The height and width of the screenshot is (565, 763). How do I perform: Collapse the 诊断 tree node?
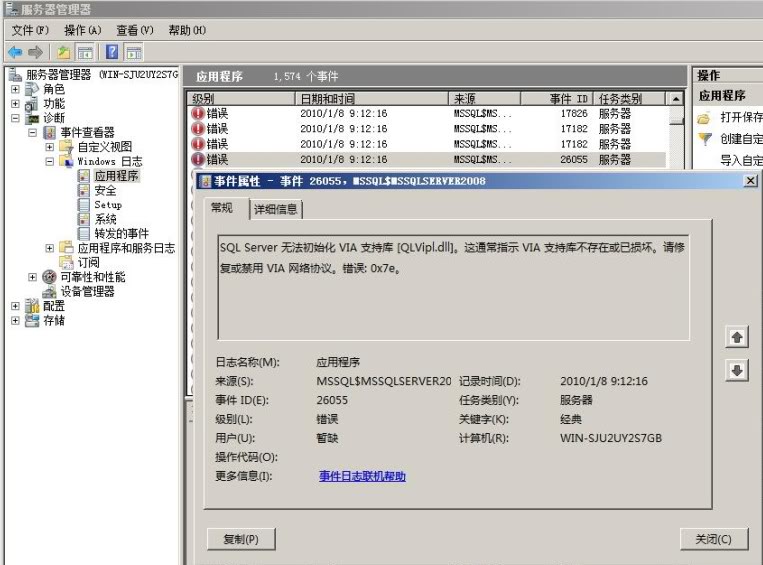coord(15,118)
